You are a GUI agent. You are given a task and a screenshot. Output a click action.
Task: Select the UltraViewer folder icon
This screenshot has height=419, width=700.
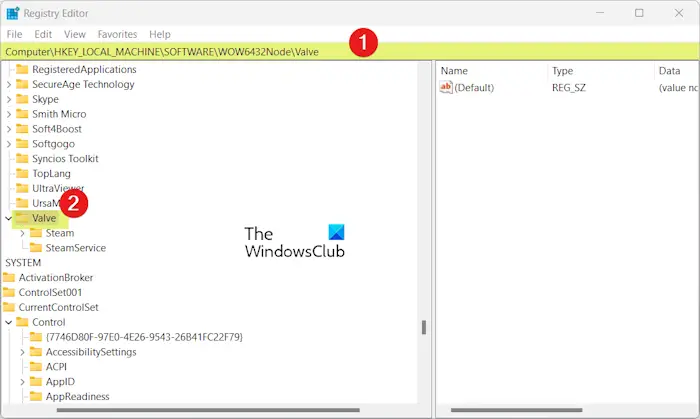coord(22,188)
